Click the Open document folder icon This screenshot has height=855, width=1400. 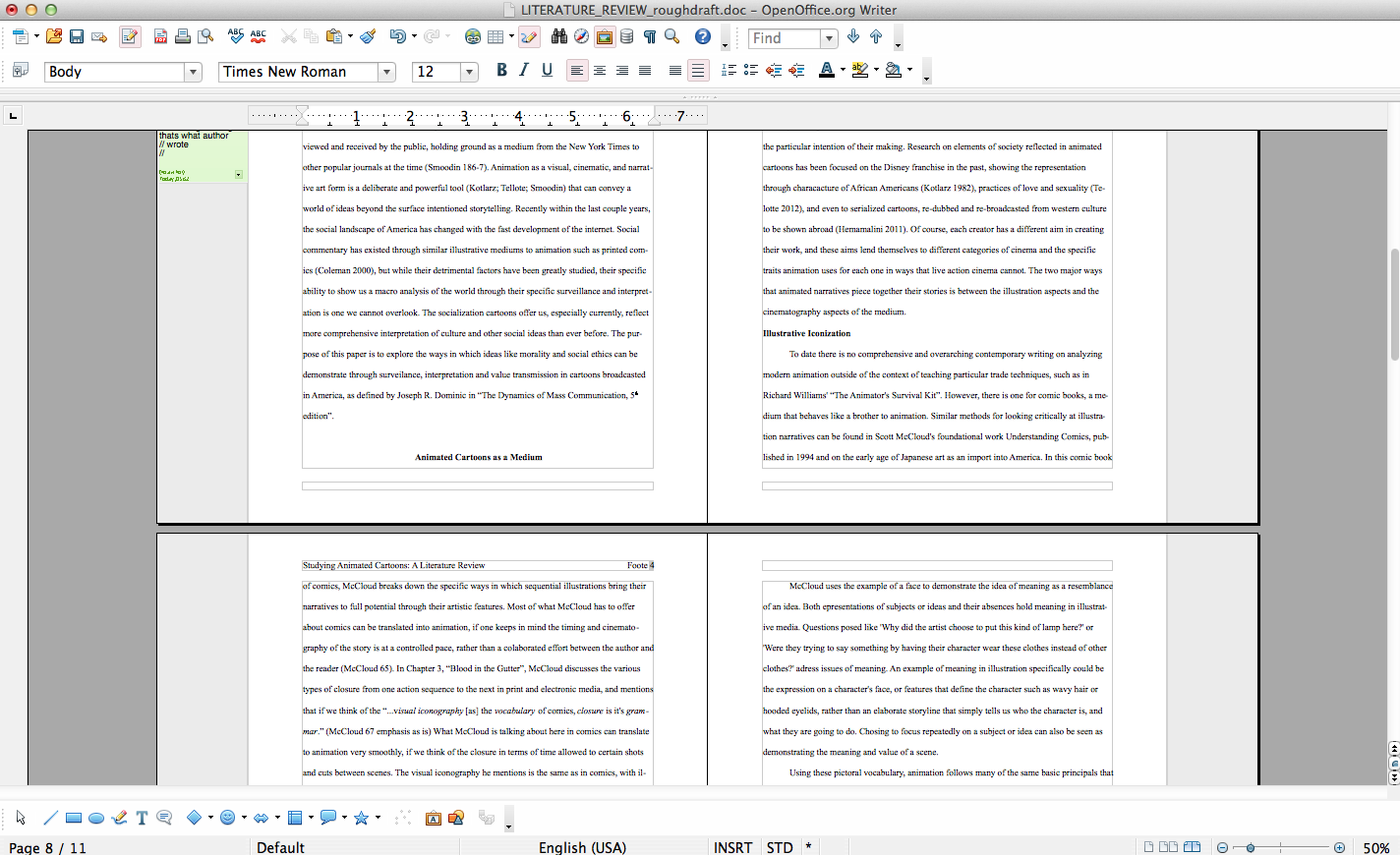[54, 36]
